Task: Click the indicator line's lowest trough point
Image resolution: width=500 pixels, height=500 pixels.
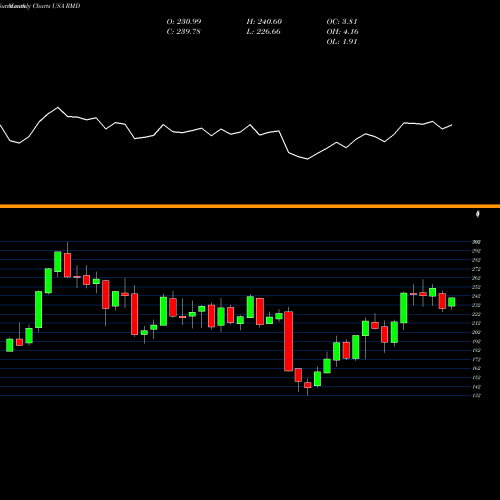Action: point(307,159)
